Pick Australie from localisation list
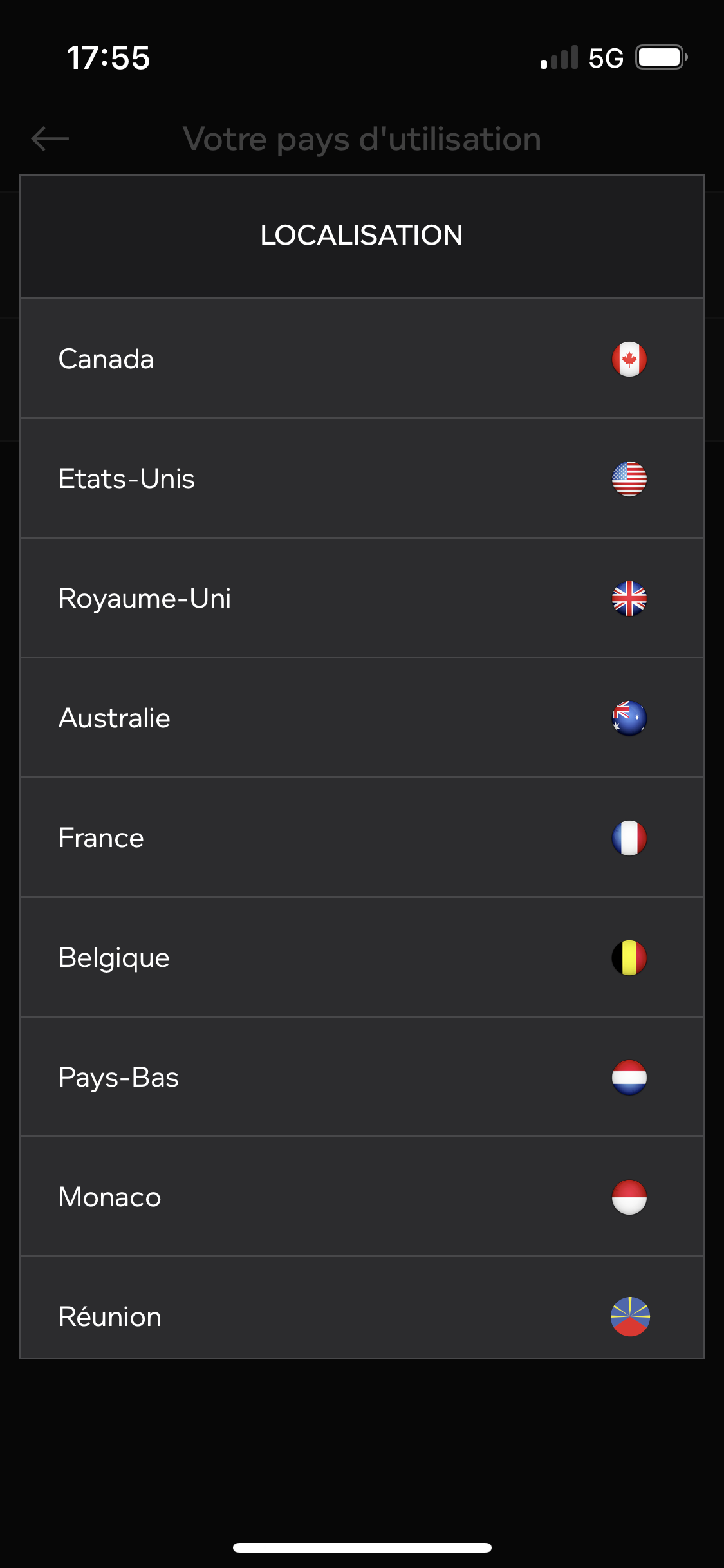 [x=362, y=718]
